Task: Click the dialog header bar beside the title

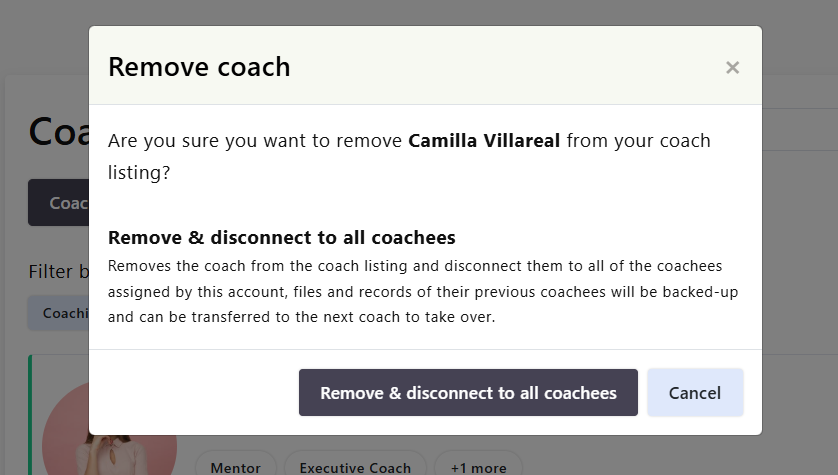Action: coord(500,67)
